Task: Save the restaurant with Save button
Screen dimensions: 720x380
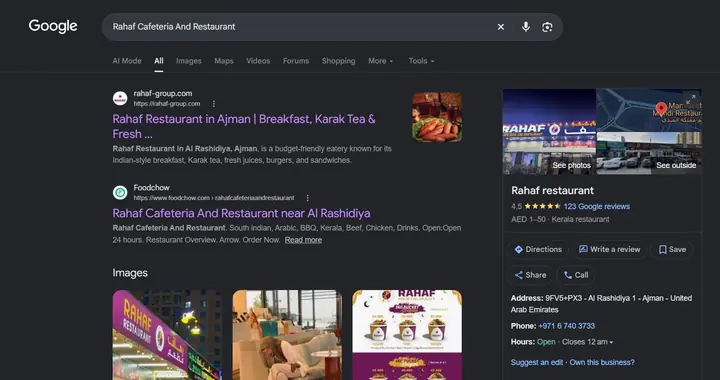Action: tap(672, 250)
